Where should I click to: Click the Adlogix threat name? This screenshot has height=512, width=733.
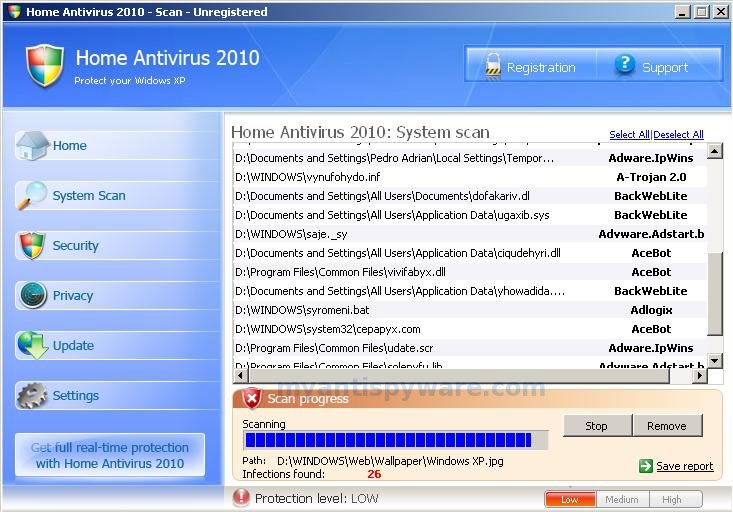(651, 310)
